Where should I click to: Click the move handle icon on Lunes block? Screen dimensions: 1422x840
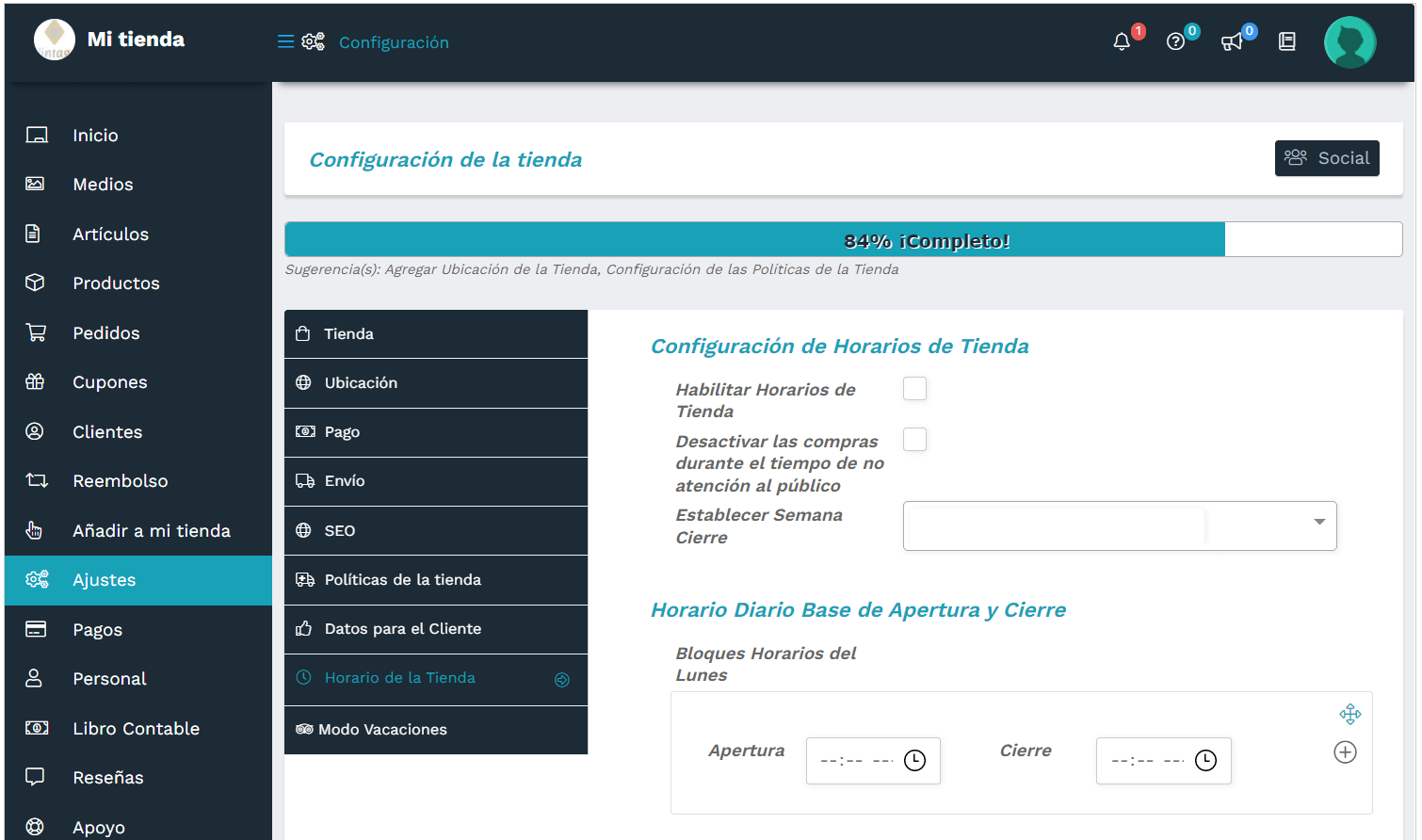tap(1350, 714)
